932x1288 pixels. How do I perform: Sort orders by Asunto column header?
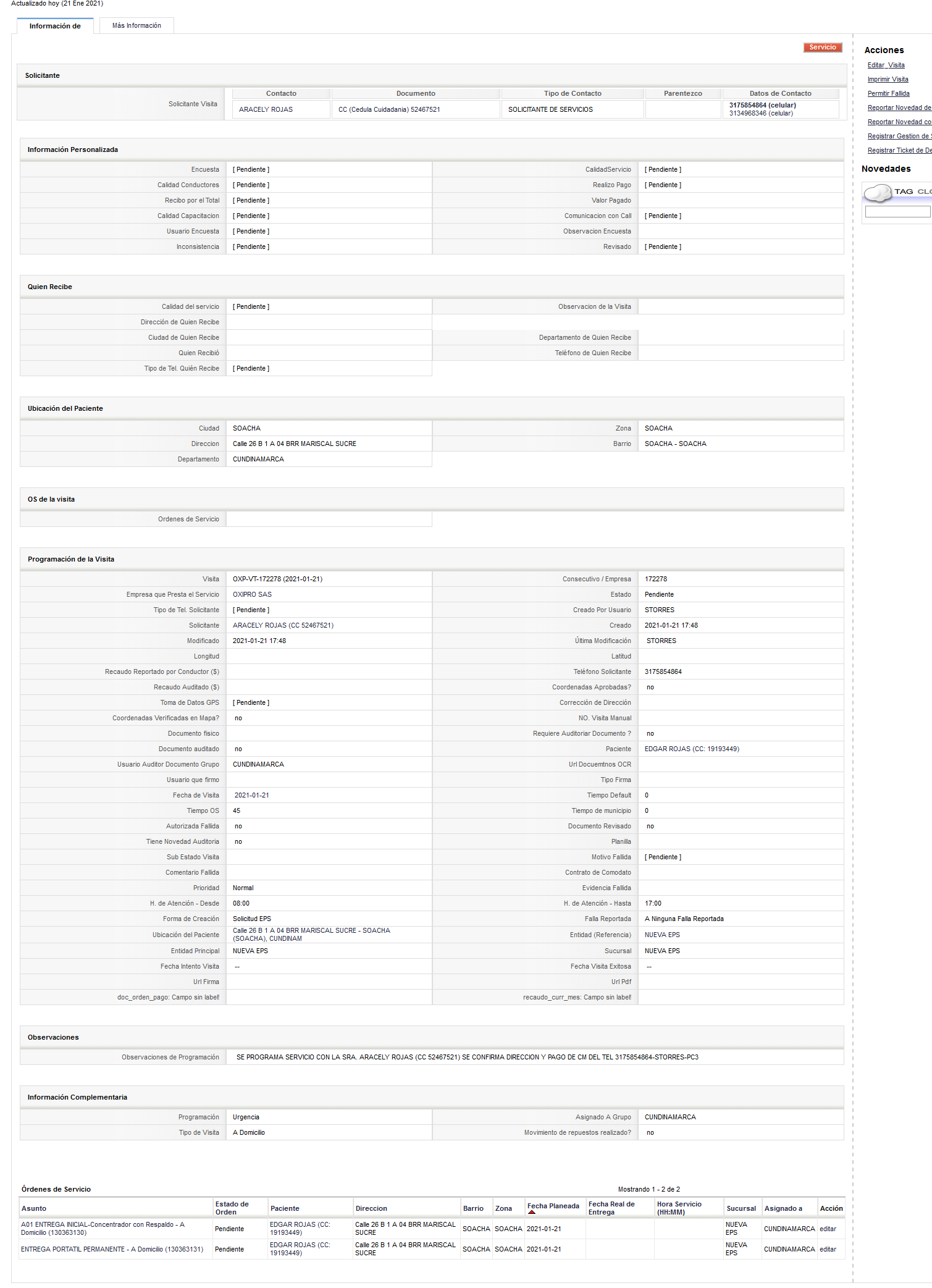[34, 1208]
